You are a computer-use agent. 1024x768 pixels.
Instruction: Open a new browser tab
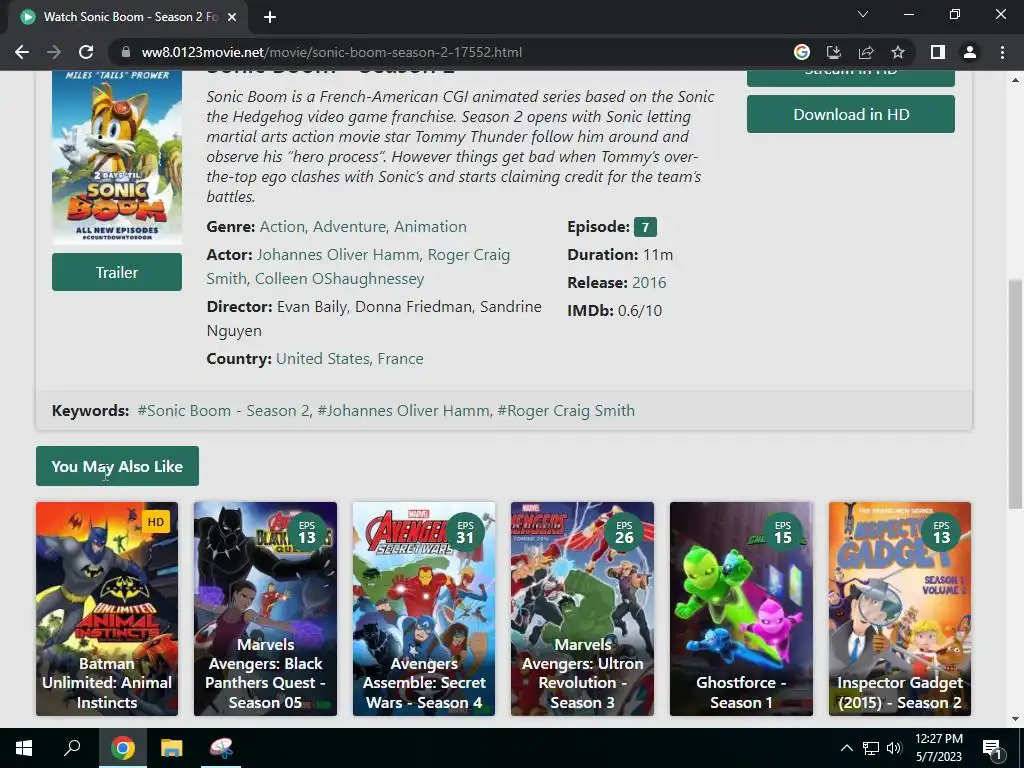click(x=270, y=17)
